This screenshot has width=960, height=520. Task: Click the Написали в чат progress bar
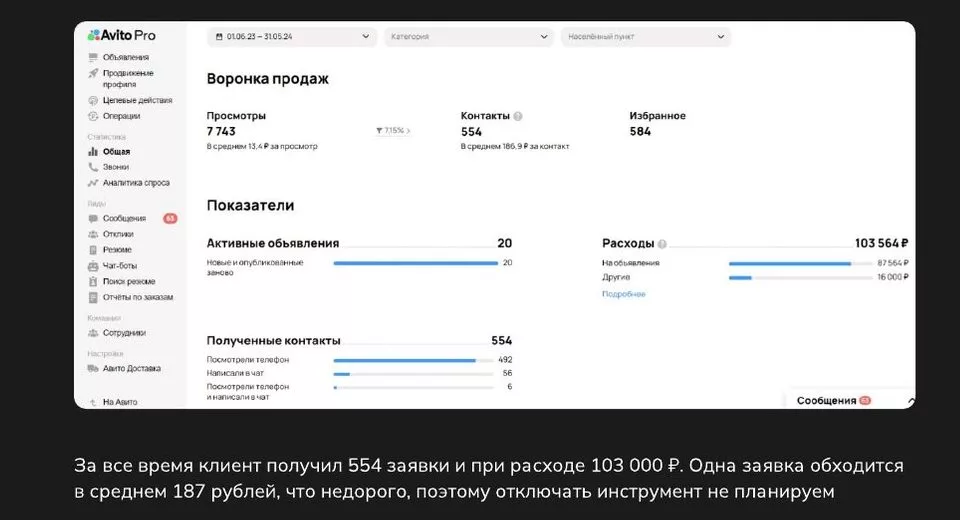click(x=413, y=374)
